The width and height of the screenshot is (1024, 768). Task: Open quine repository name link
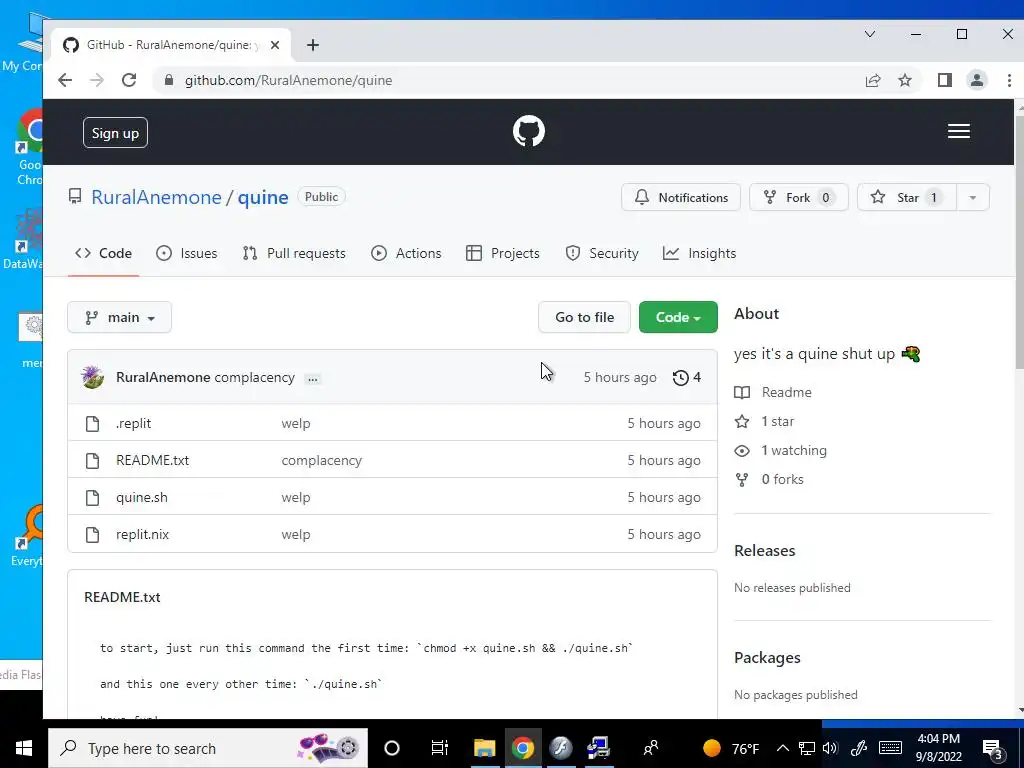263,197
